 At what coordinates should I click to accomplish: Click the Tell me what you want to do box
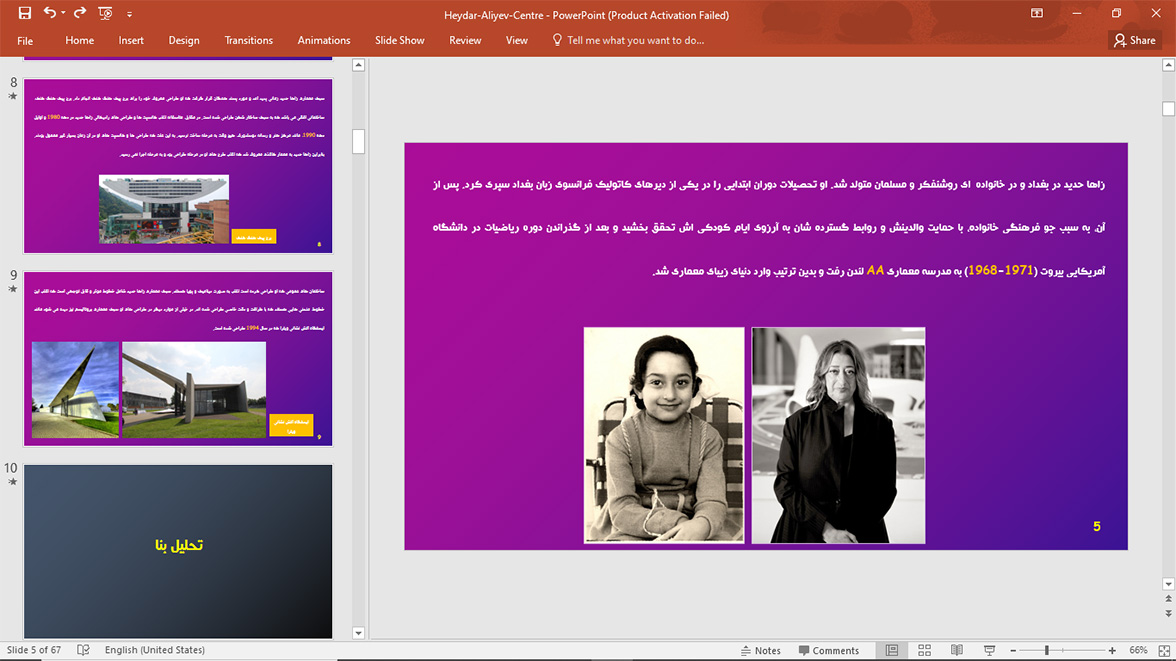pos(628,41)
